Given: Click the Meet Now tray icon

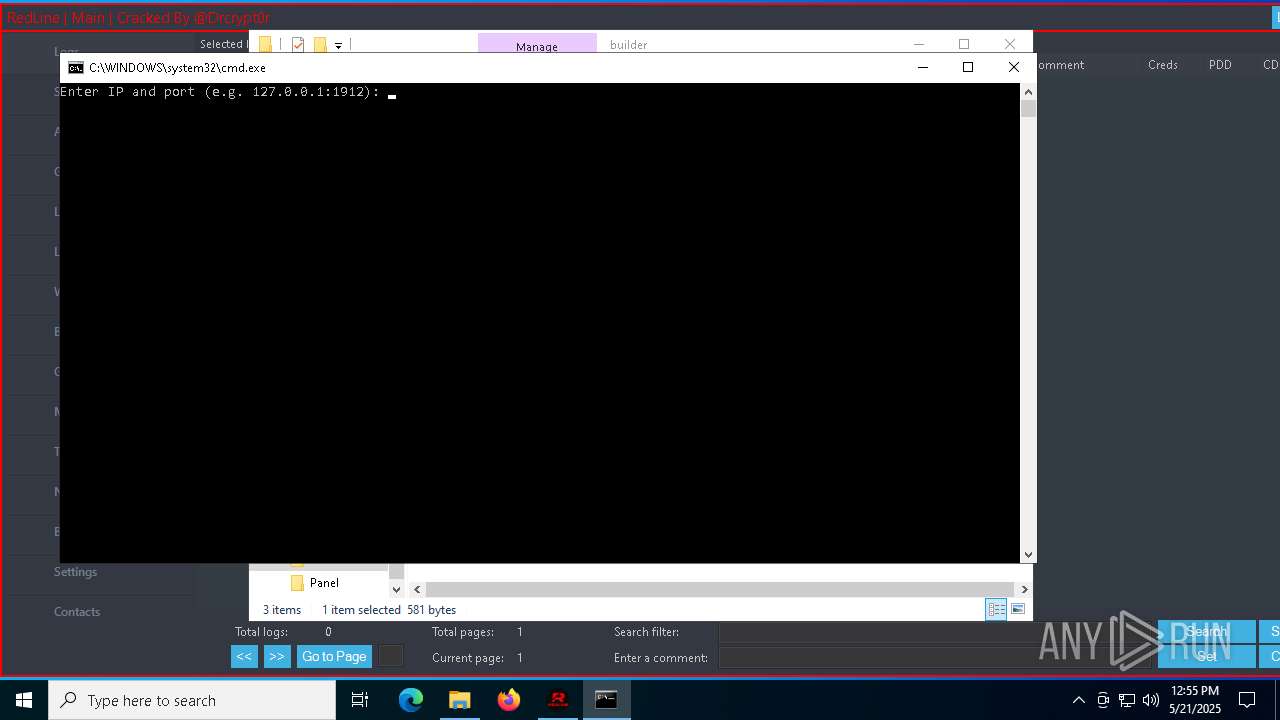Looking at the screenshot, I should (1103, 700).
